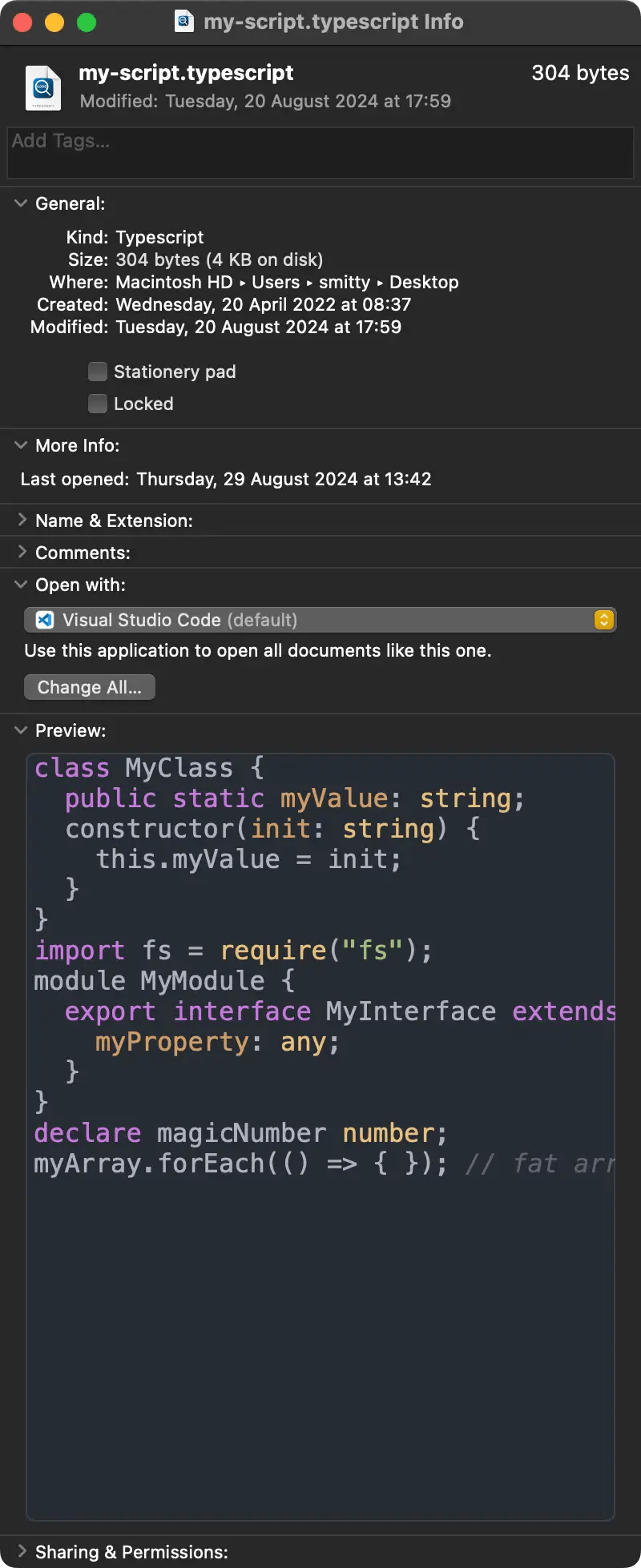Image resolution: width=641 pixels, height=1568 pixels.
Task: Collapse the More Info section
Action: (x=21, y=445)
